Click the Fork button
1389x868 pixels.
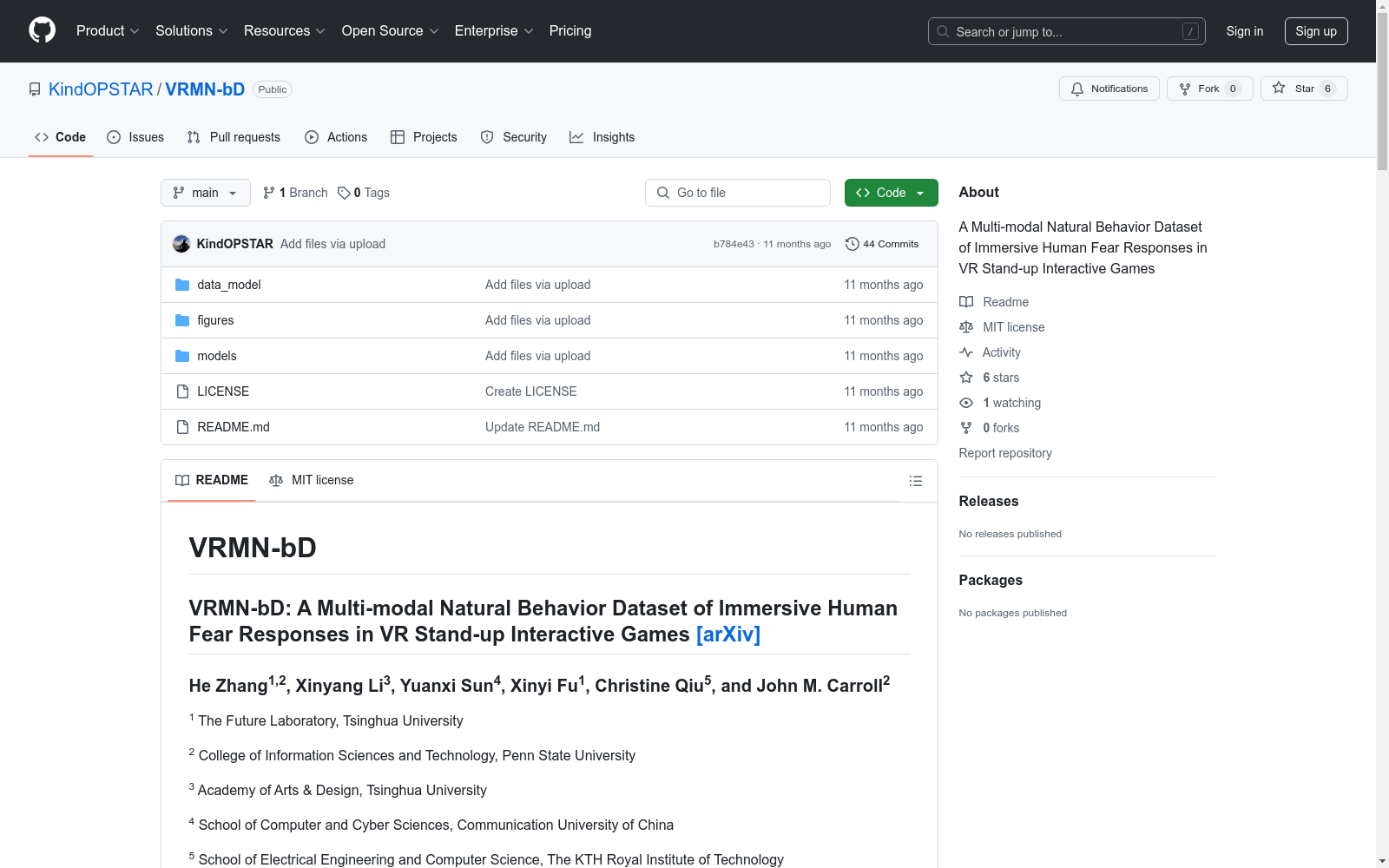point(1210,89)
